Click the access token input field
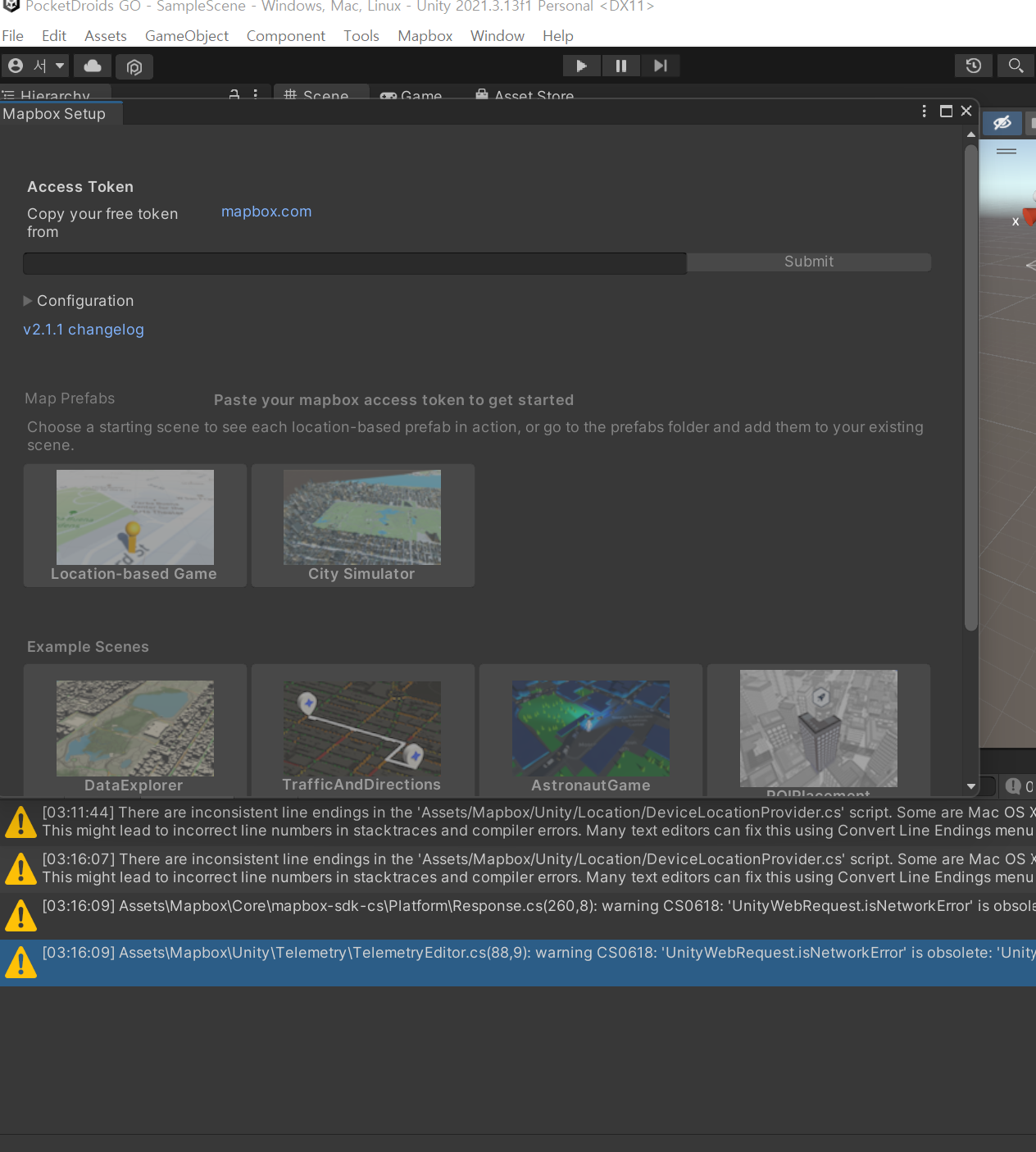The height and width of the screenshot is (1152, 1036). [355, 263]
